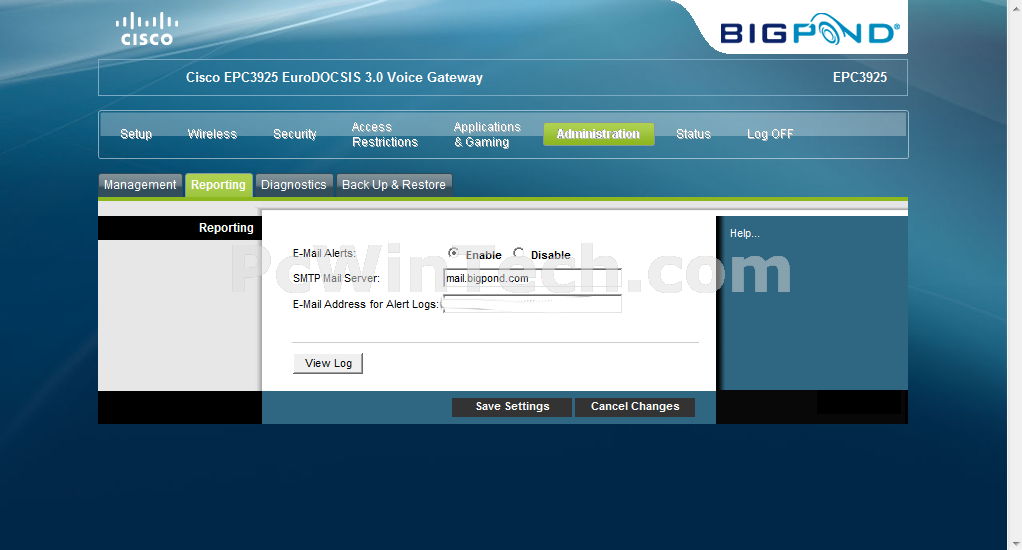Open Access Restrictions menu
Image resolution: width=1022 pixels, height=550 pixels.
385,134
